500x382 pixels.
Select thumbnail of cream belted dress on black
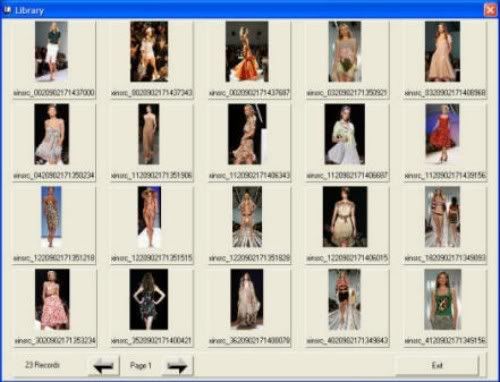(x=345, y=217)
